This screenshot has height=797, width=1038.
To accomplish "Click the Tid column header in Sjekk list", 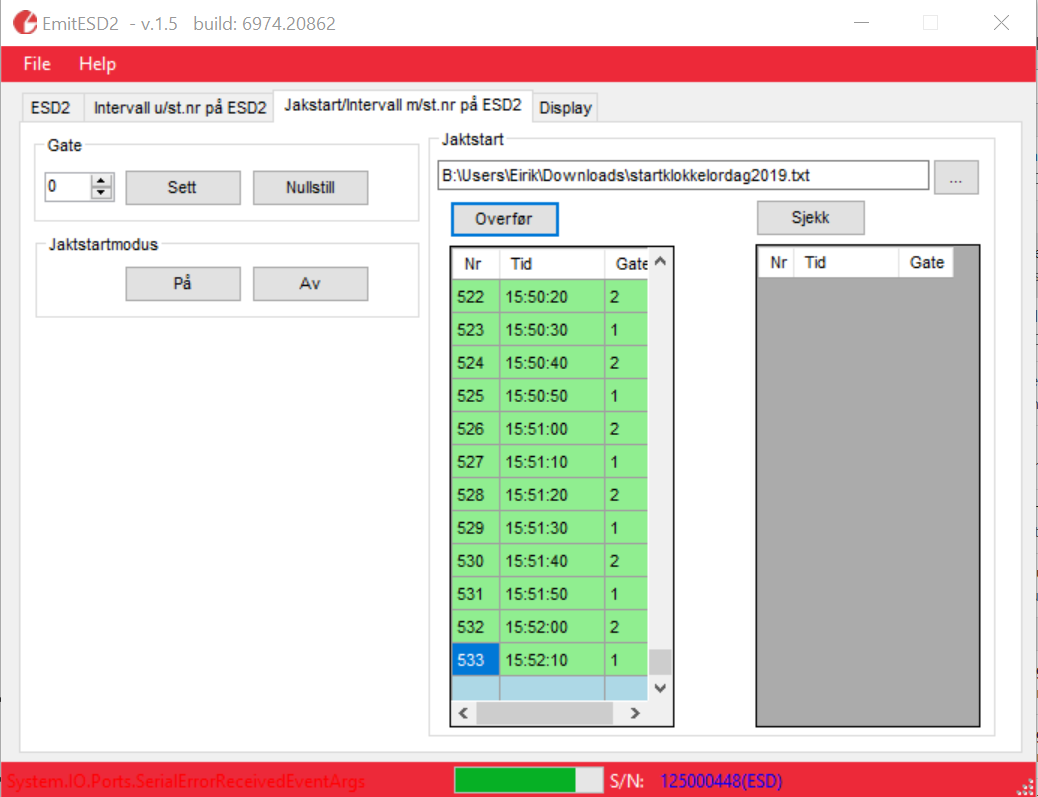I will [x=847, y=263].
